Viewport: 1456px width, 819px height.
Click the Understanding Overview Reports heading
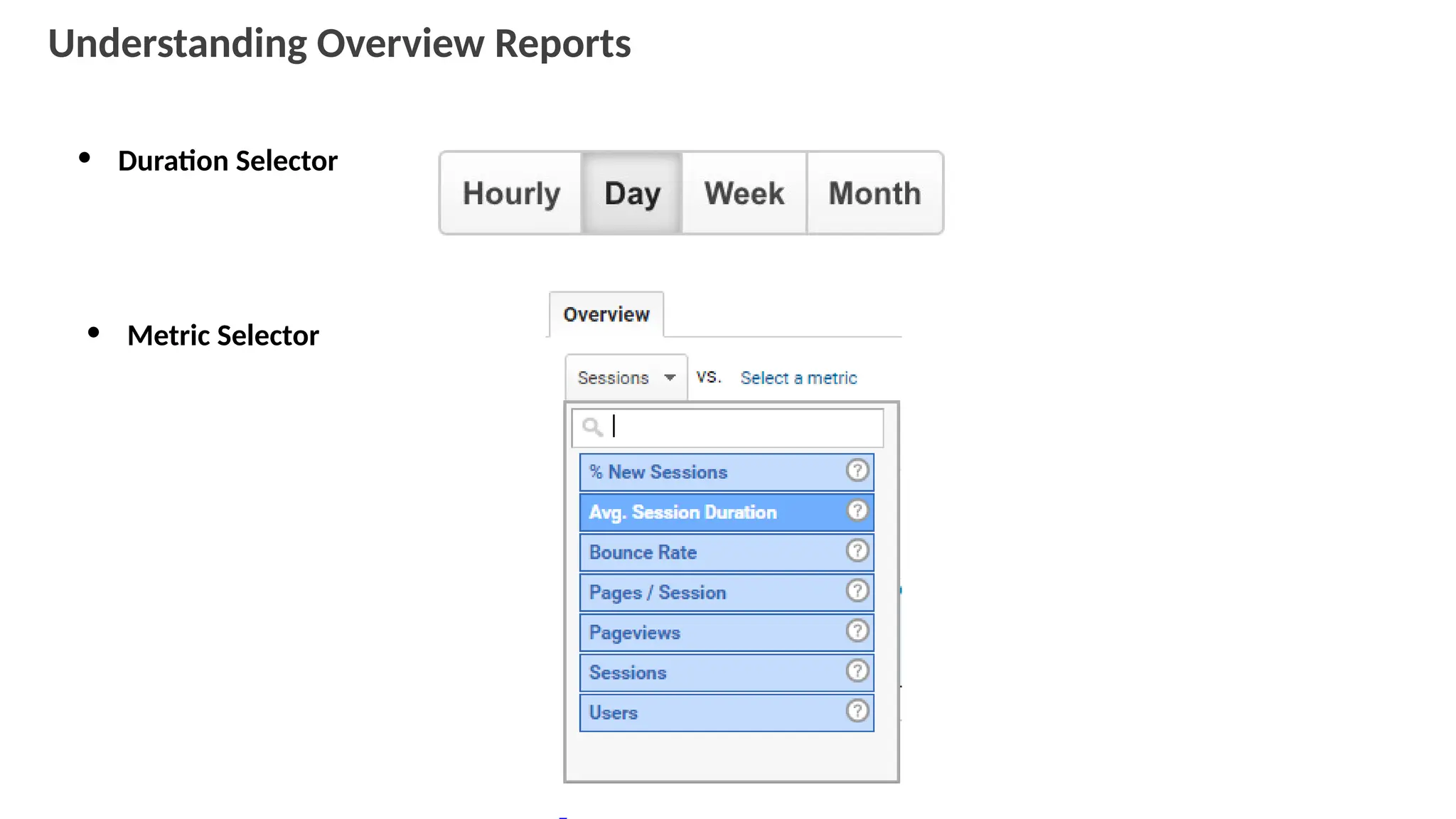click(339, 44)
